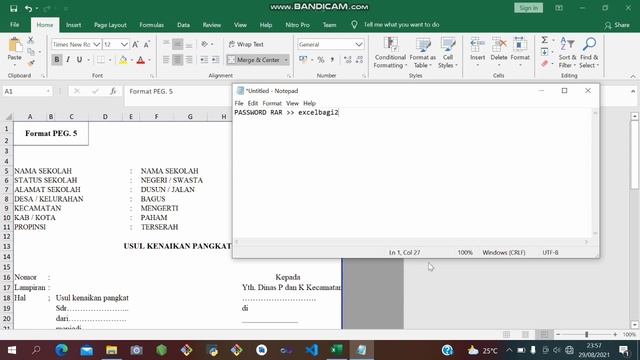The image size is (640, 360).
Task: Switch to the Data tab
Action: point(183,25)
